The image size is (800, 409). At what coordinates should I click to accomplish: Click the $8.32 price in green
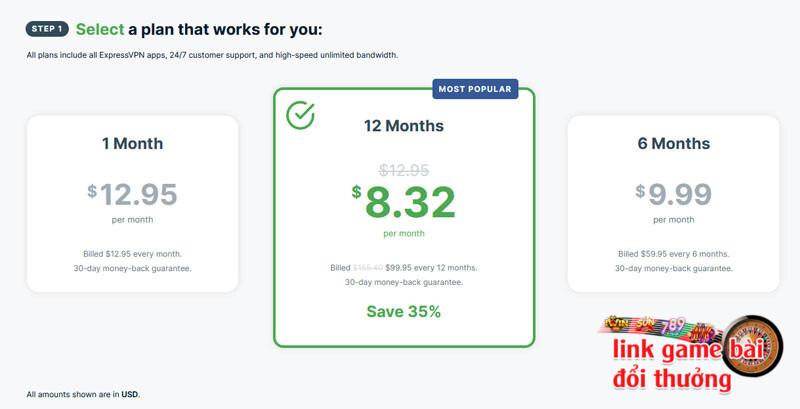[x=404, y=202]
